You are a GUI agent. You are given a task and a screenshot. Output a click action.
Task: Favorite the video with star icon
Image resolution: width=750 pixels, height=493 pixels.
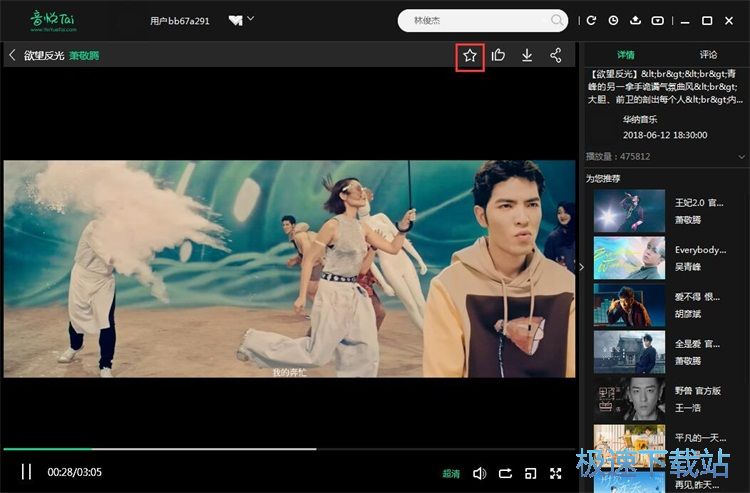(x=470, y=56)
